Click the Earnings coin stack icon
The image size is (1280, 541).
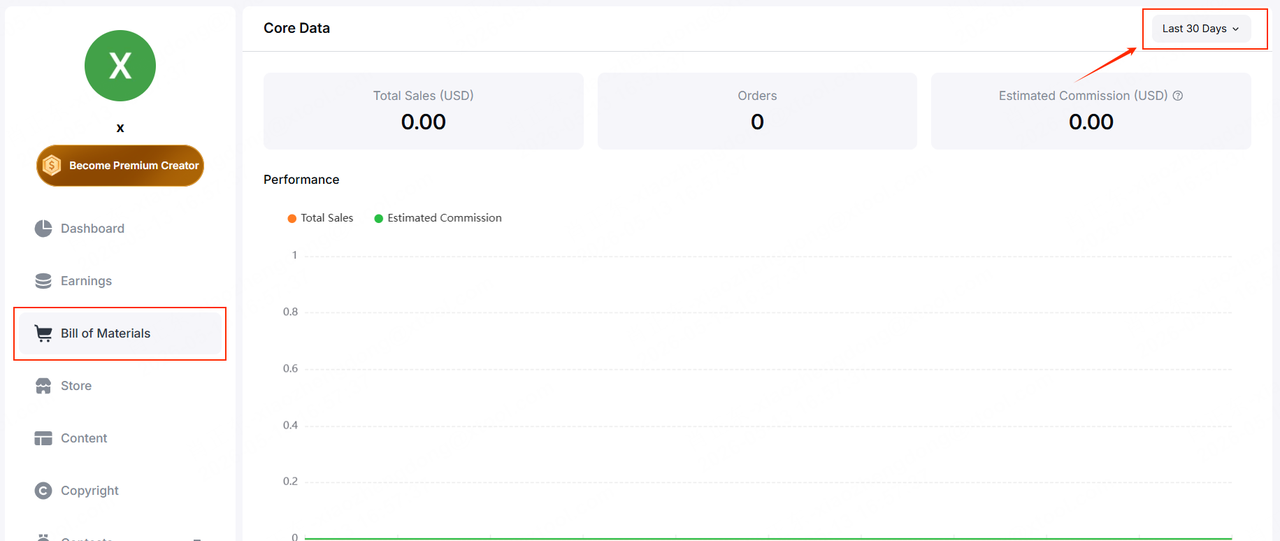coord(43,281)
